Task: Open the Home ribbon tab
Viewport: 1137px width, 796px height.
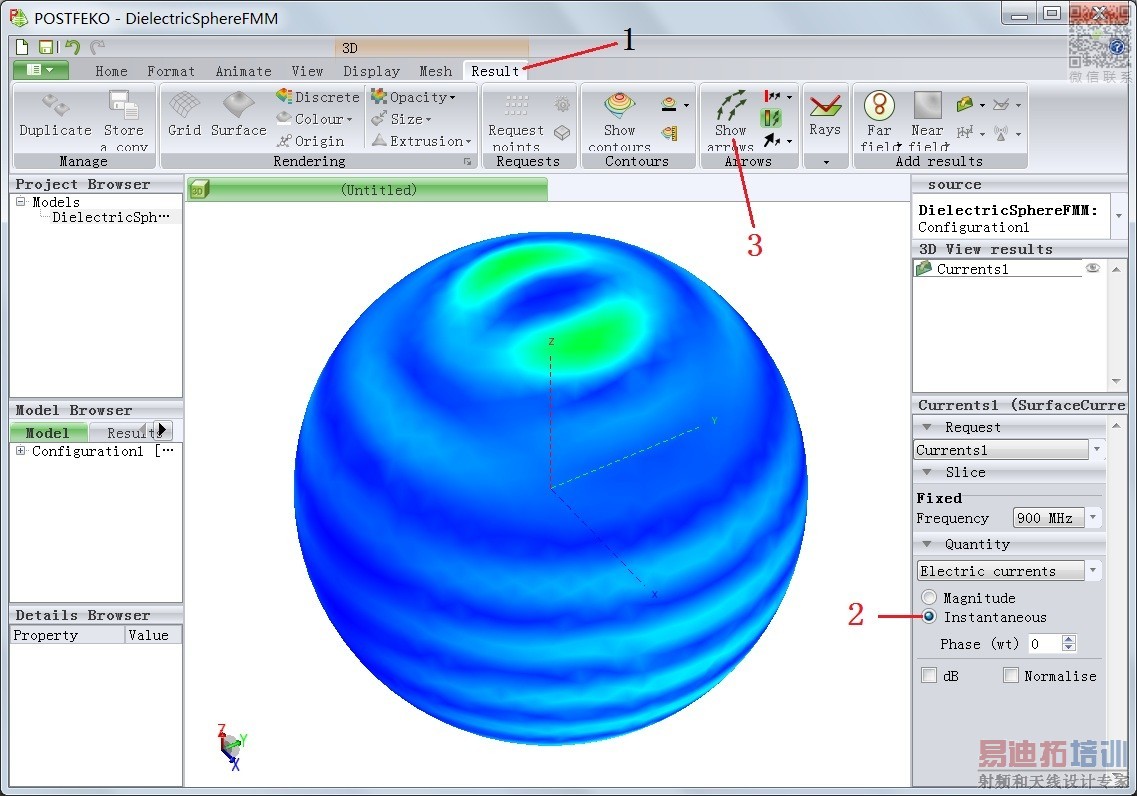Action: coord(112,71)
